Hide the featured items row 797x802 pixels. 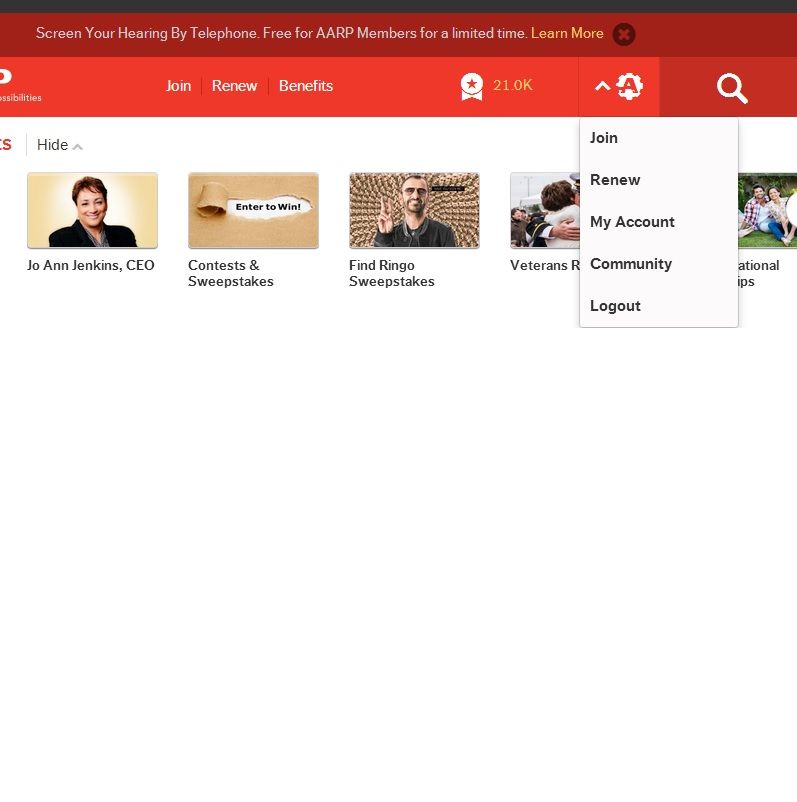click(x=59, y=145)
